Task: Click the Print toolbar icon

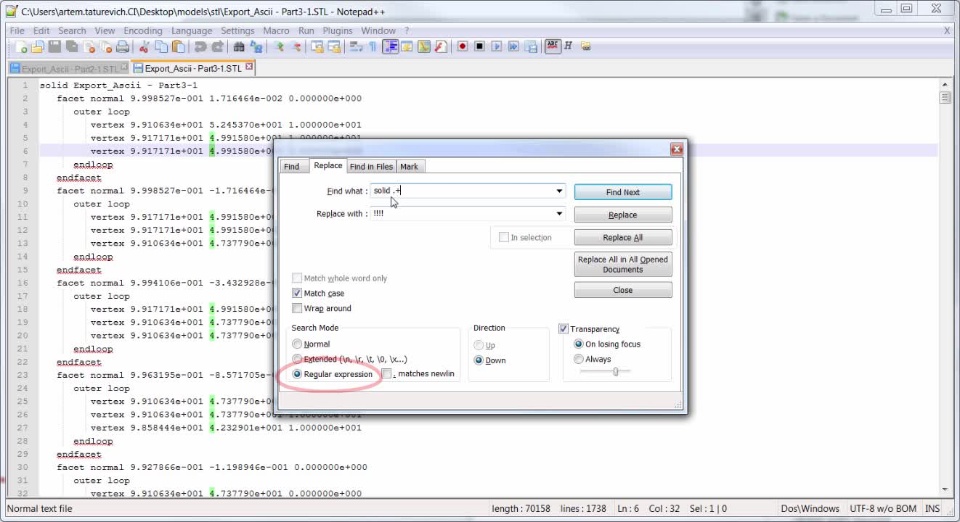Action: click(122, 47)
